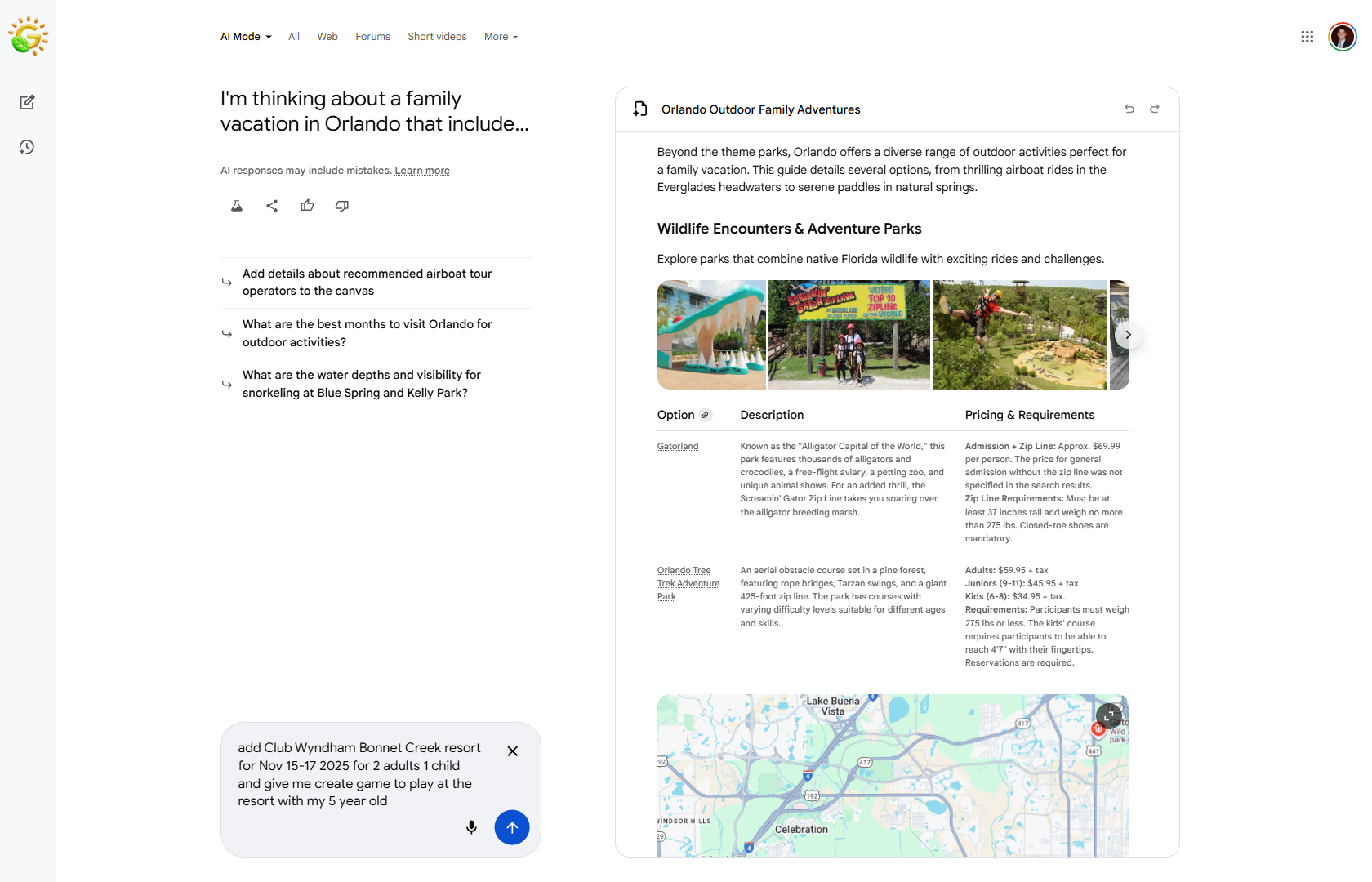Undo the last canvas change
This screenshot has height=882, width=1372.
[1129, 109]
